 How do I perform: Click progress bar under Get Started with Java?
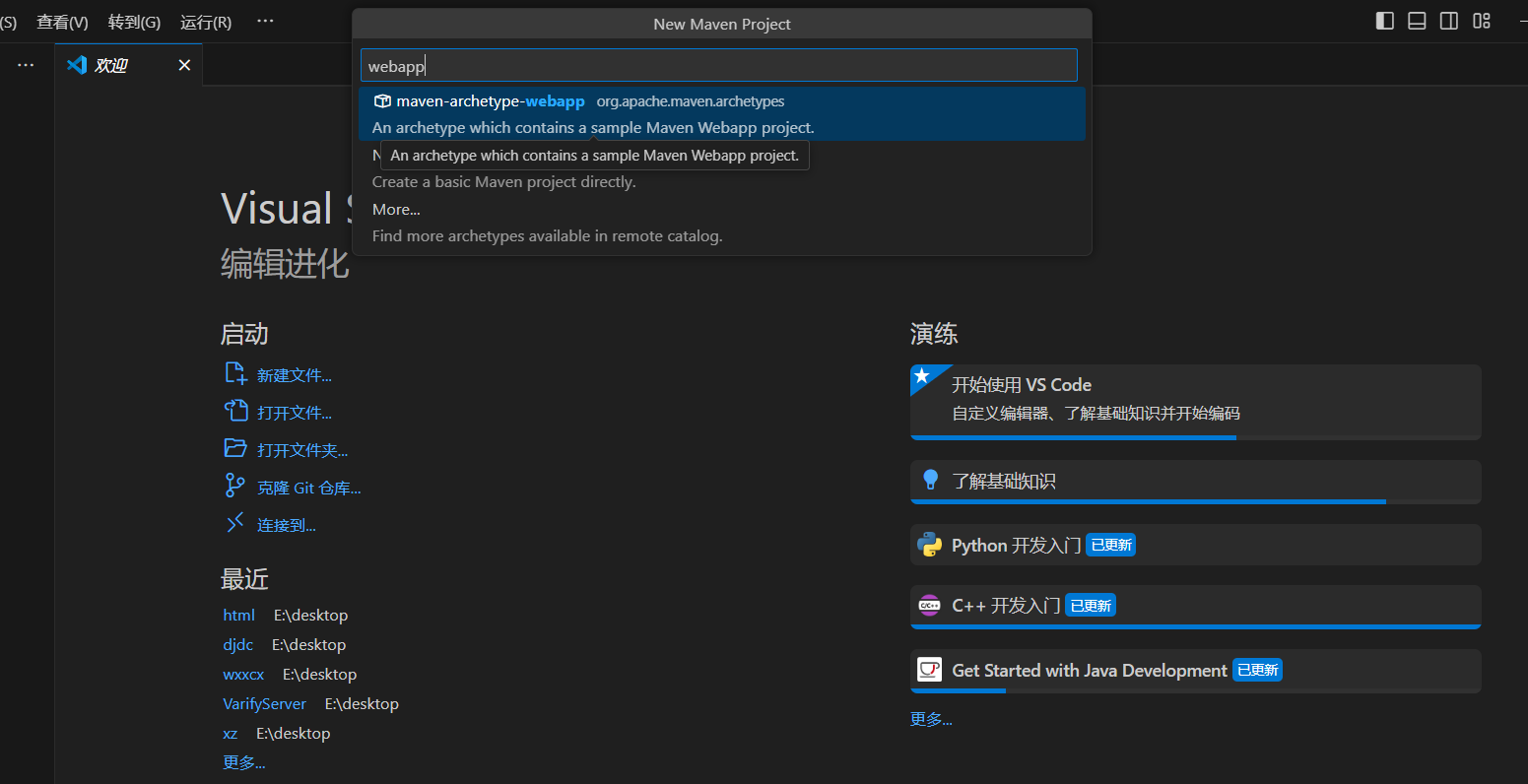click(1195, 690)
